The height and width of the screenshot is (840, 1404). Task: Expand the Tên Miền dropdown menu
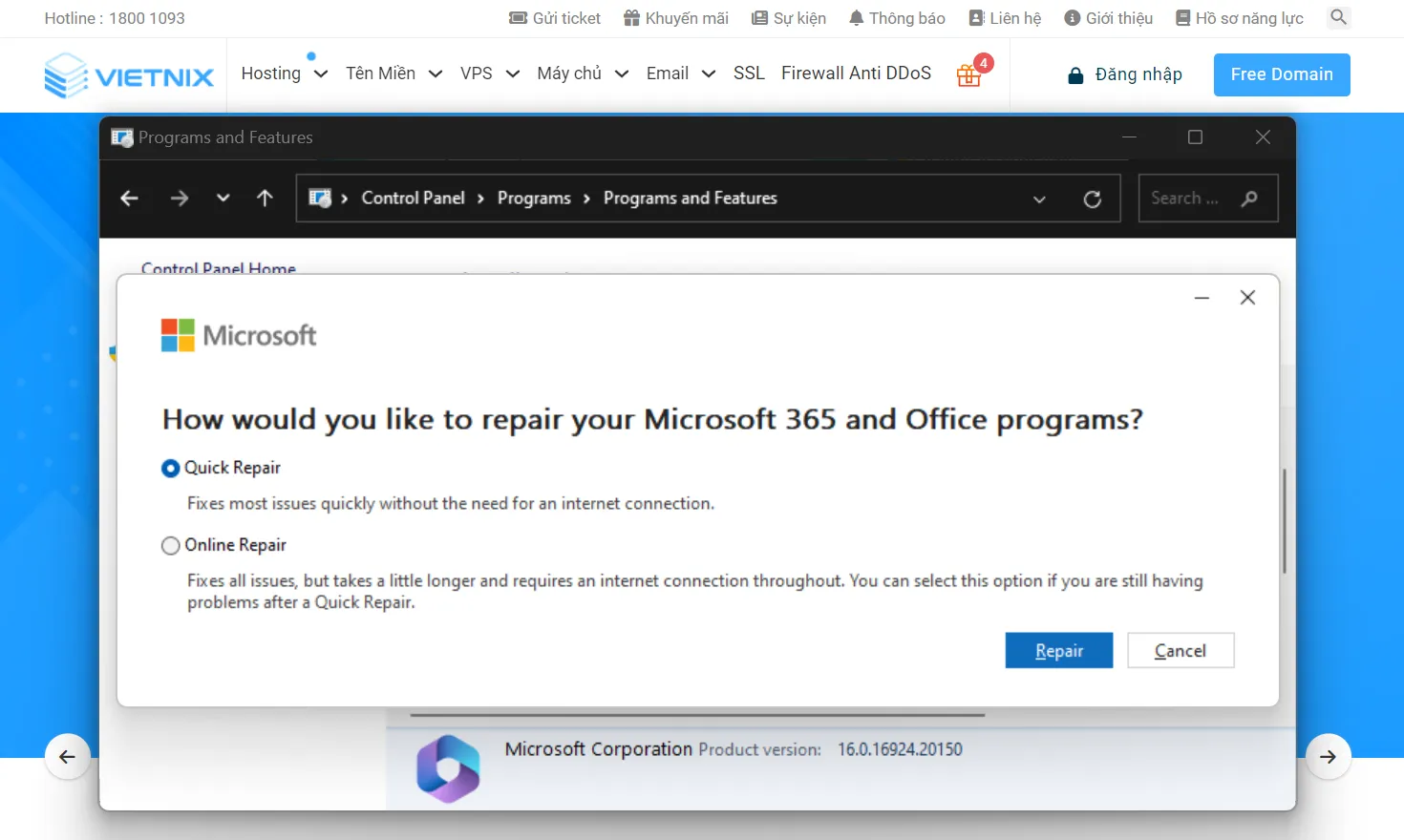click(393, 73)
